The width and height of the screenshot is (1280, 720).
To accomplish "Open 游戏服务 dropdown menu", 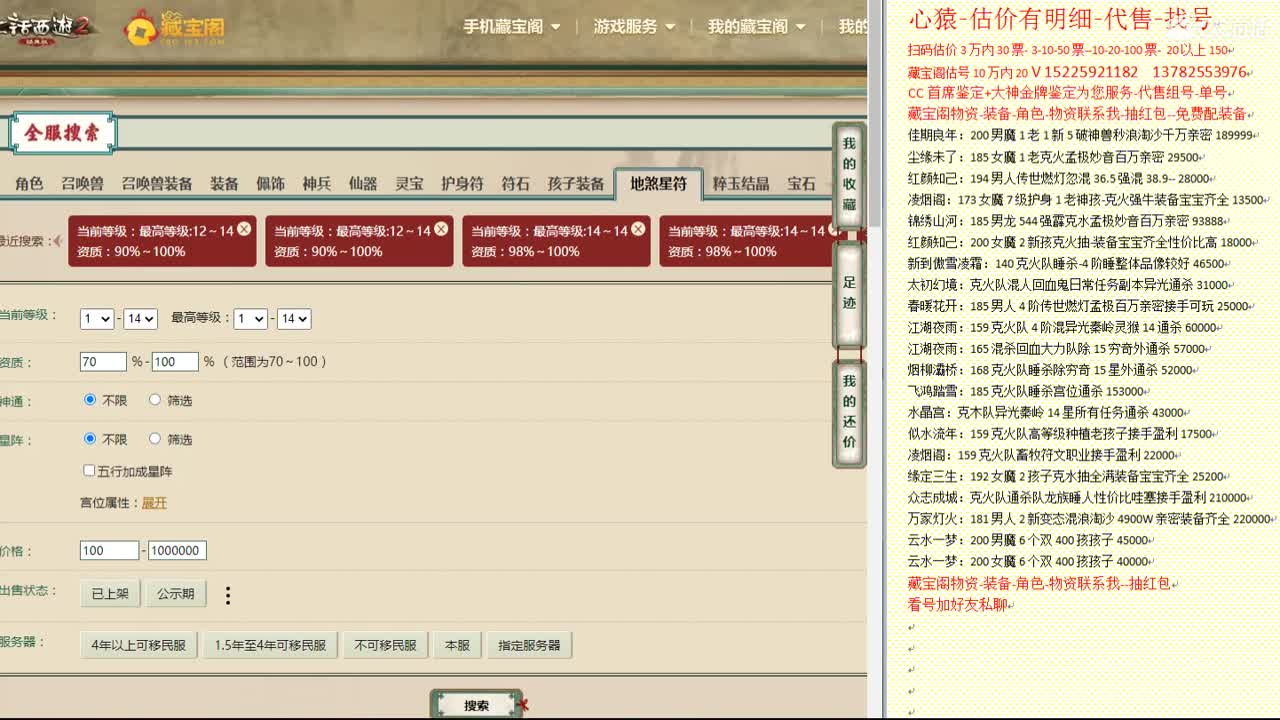I will 634,27.
